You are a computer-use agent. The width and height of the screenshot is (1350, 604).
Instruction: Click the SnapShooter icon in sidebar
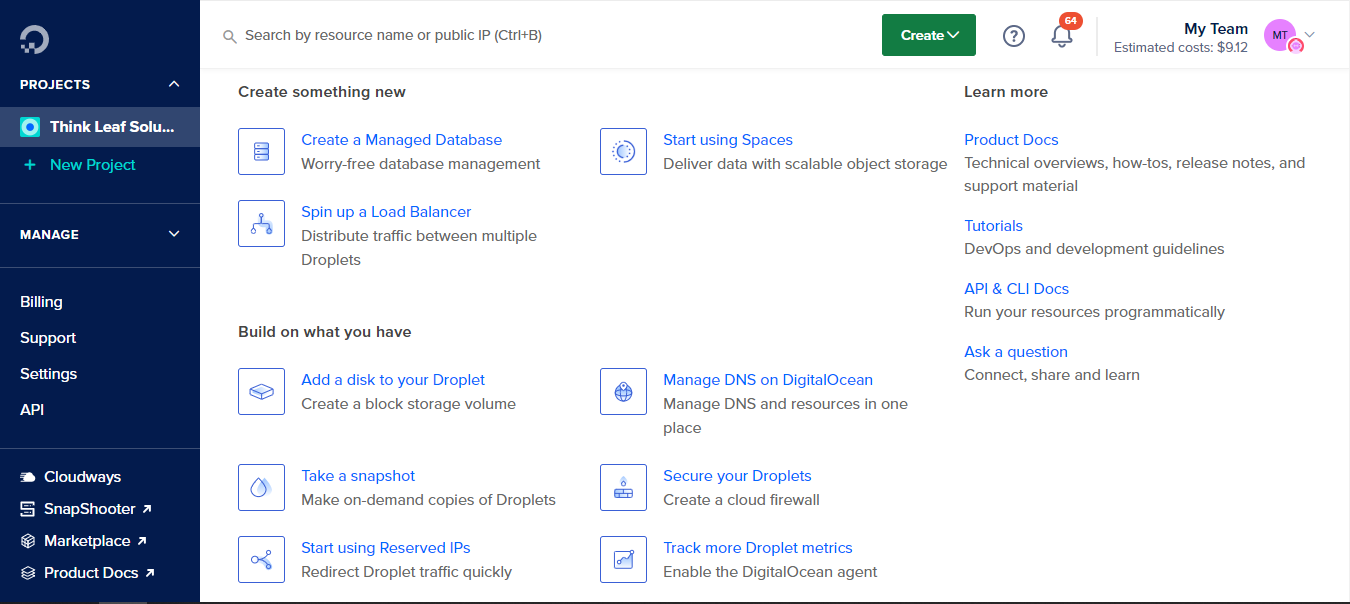coord(28,509)
